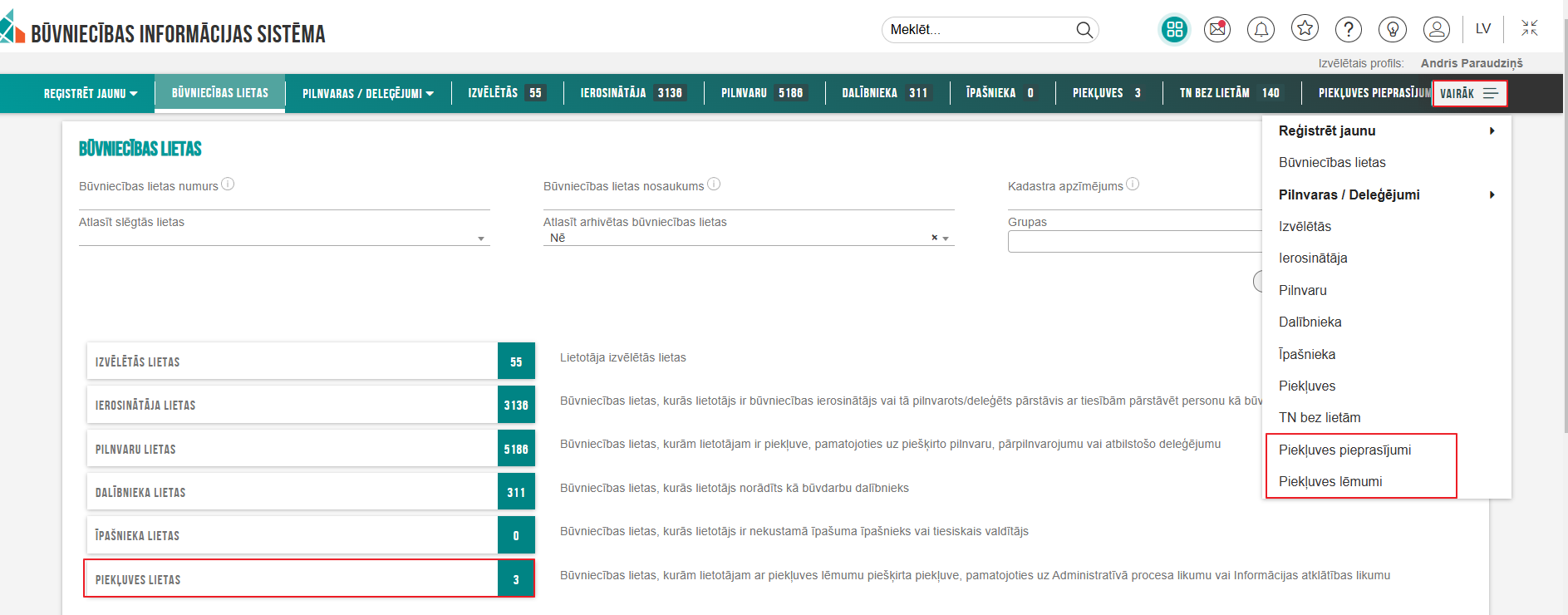Image resolution: width=1568 pixels, height=615 pixels.
Task: Expand Pilnvaras / Deleģējumi submenu in side menu
Action: [x=1492, y=194]
